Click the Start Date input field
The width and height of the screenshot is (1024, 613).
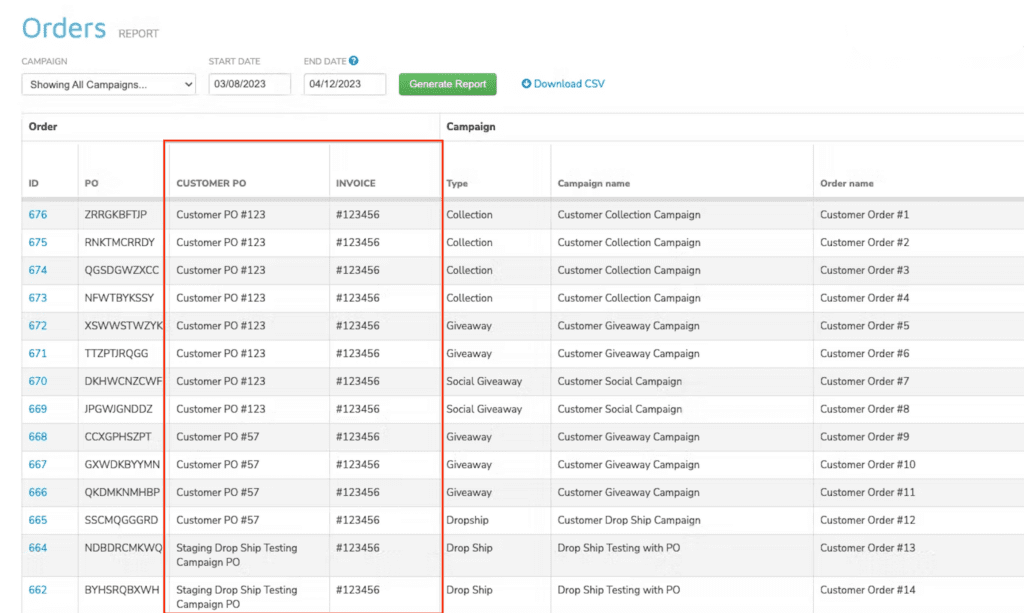point(249,85)
